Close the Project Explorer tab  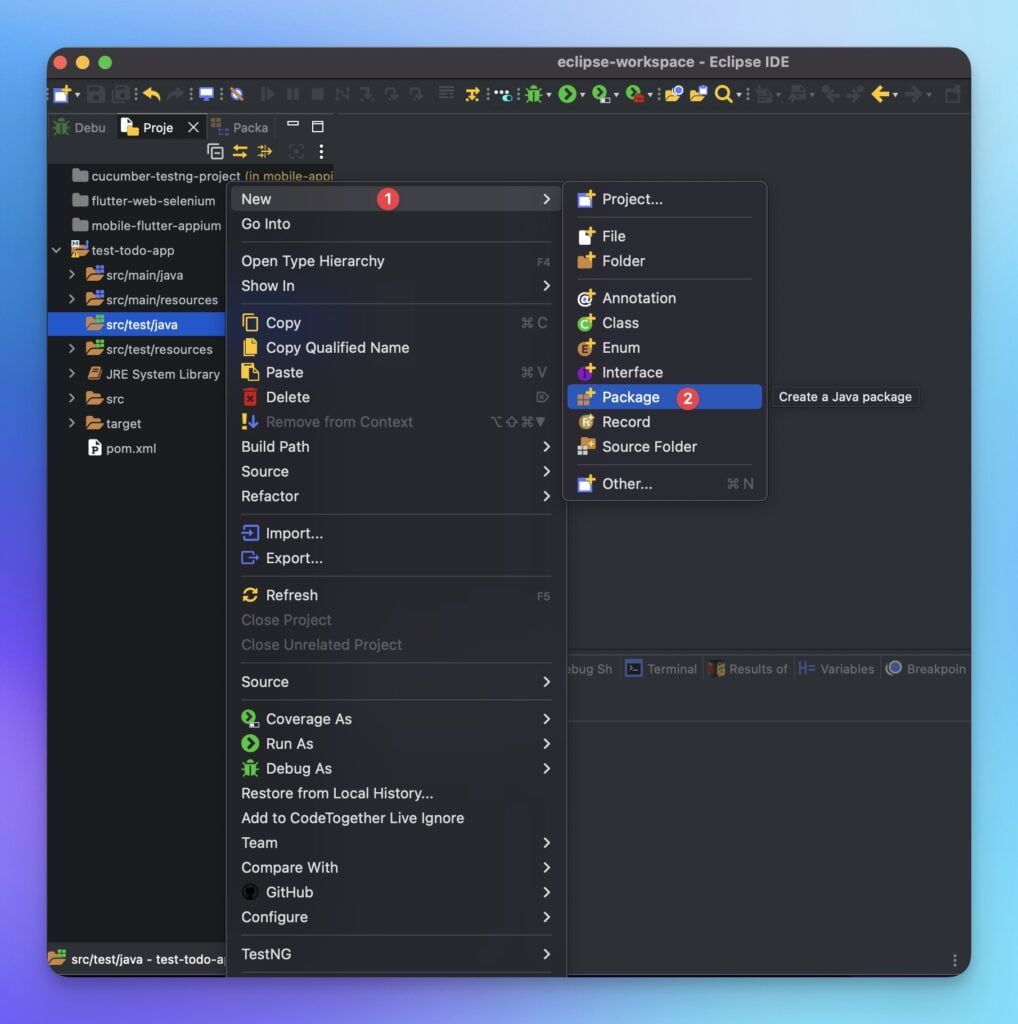[193, 127]
